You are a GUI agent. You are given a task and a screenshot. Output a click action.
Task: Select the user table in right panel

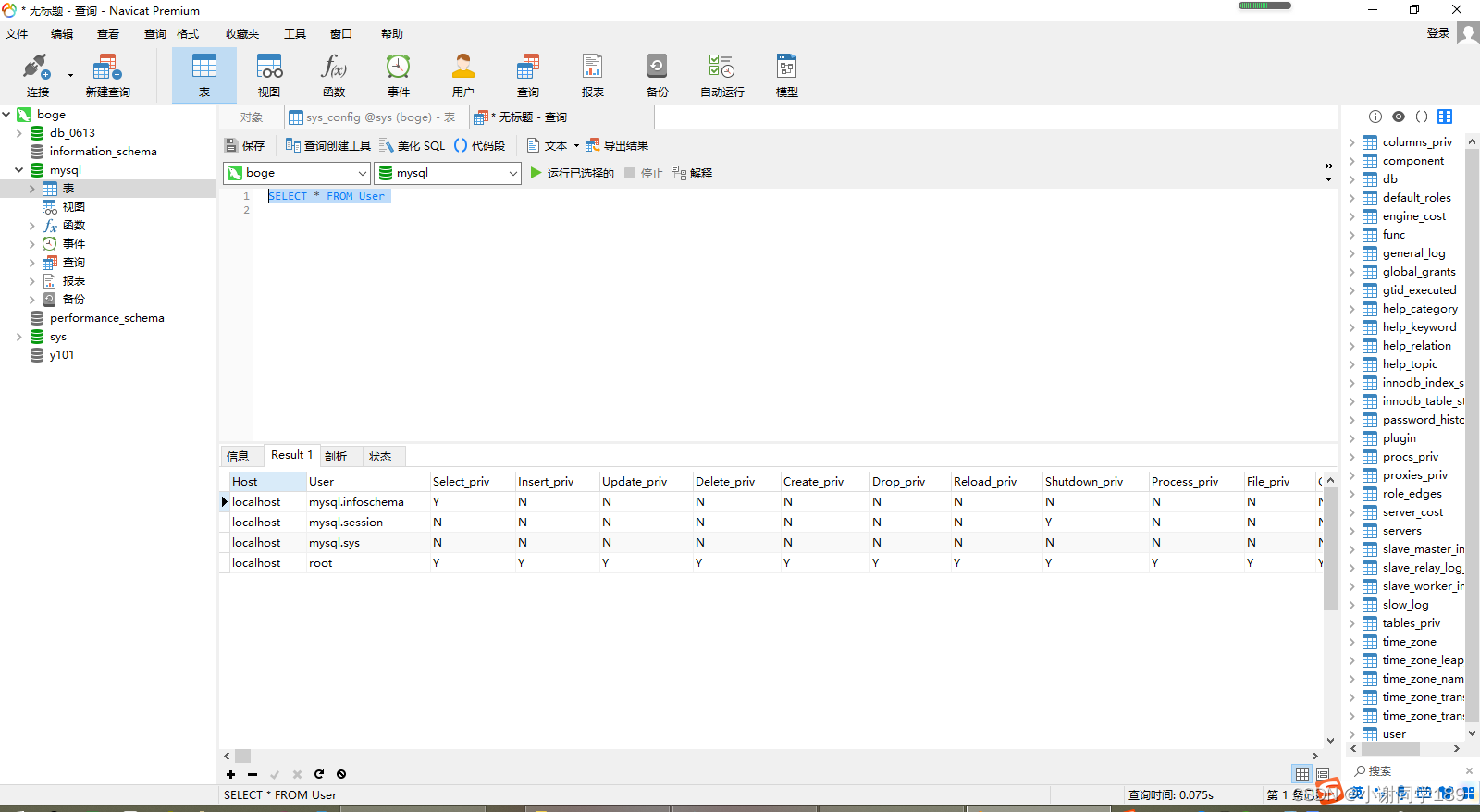(x=1394, y=734)
